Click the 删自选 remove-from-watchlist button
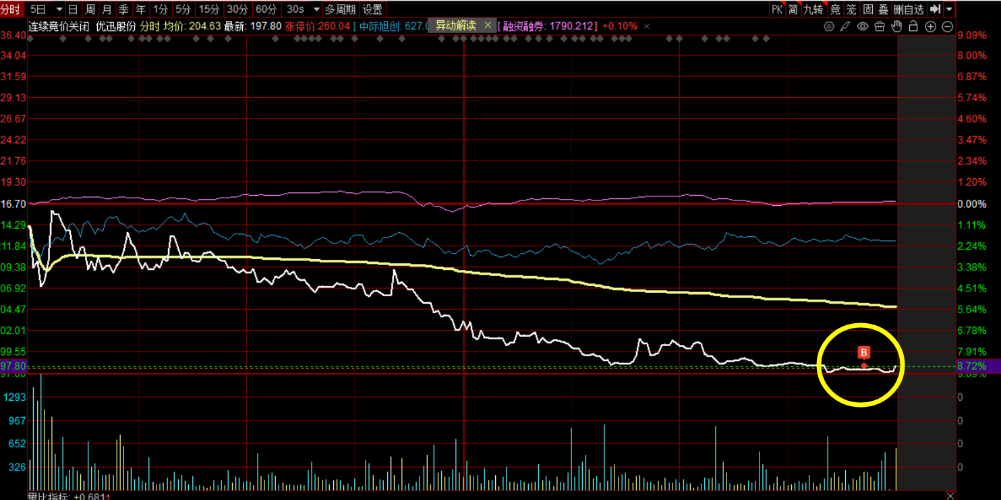This screenshot has width=1001, height=500. pos(908,9)
